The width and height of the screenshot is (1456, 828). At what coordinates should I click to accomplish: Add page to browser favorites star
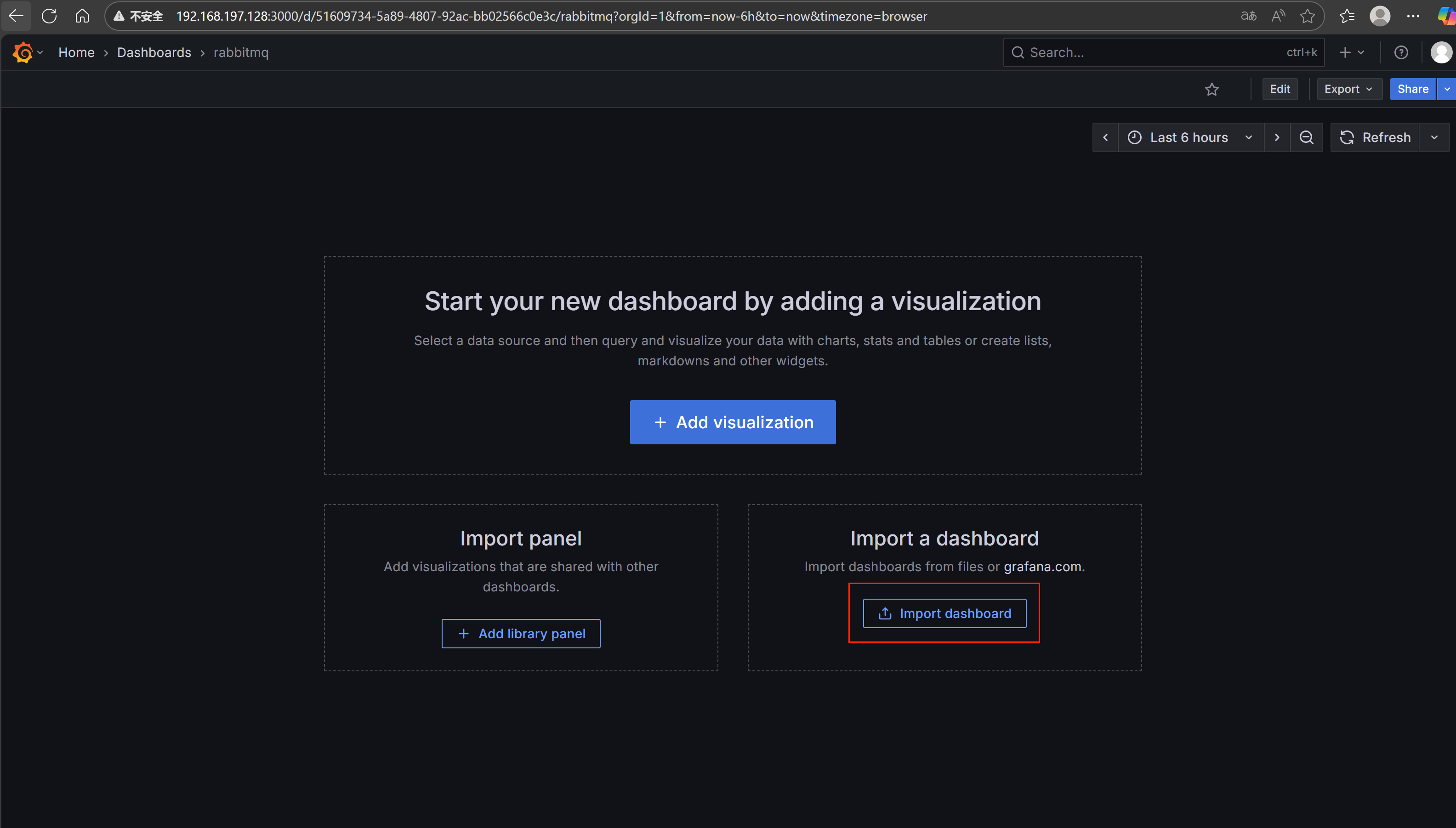tap(1307, 16)
